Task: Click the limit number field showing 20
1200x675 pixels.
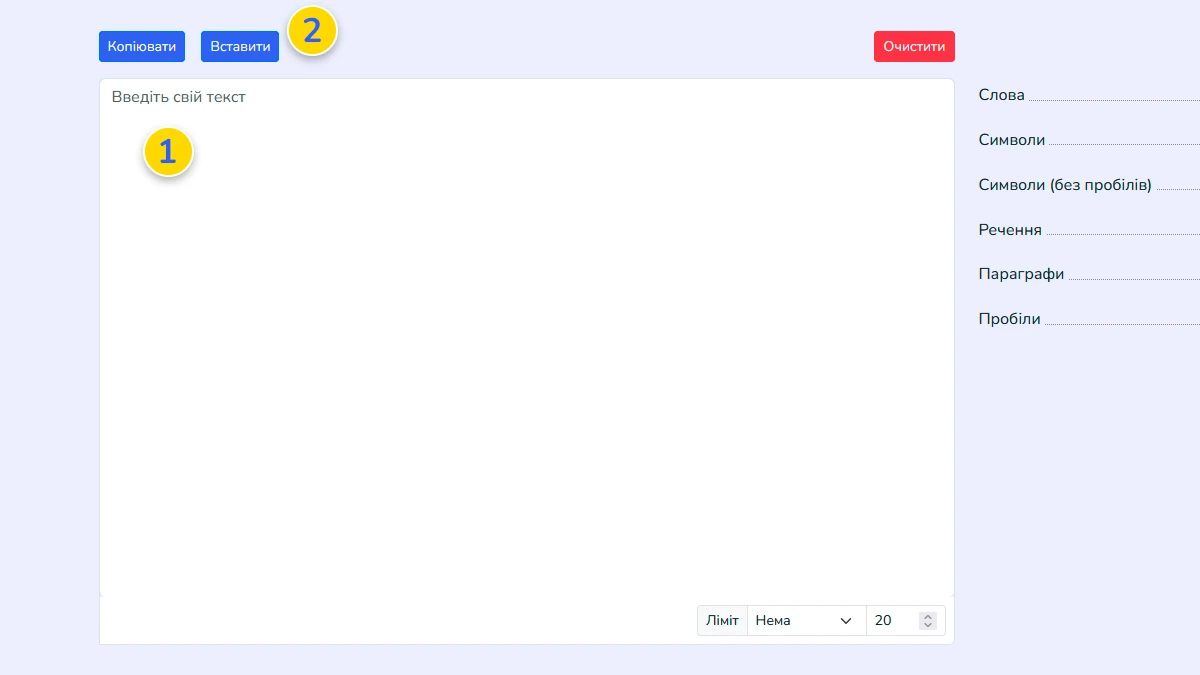Action: (x=890, y=621)
